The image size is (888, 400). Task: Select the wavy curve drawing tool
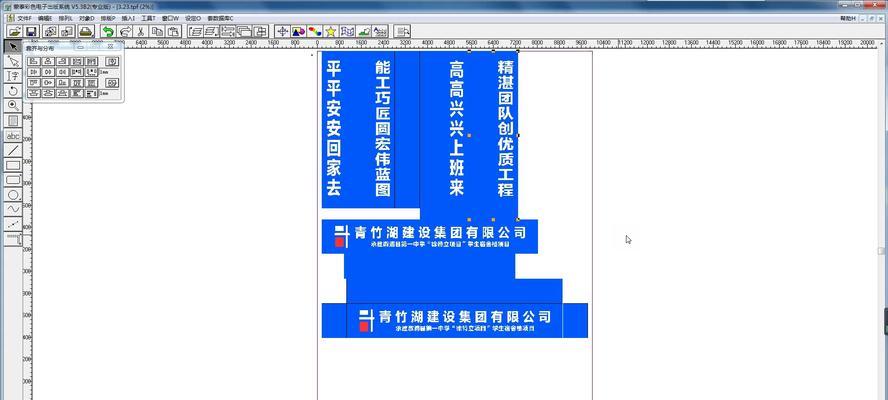[12, 210]
